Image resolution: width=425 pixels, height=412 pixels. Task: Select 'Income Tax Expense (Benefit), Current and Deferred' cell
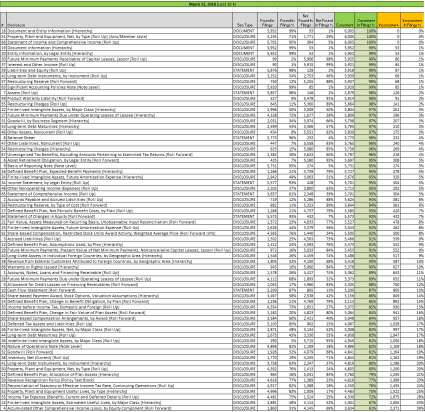click(x=119, y=397)
